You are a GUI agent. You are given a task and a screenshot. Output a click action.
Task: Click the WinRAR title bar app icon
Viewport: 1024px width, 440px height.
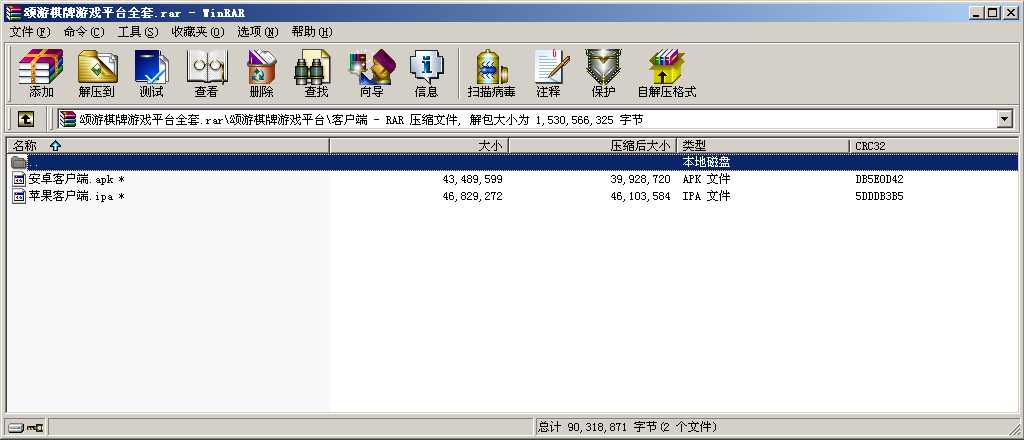12,12
